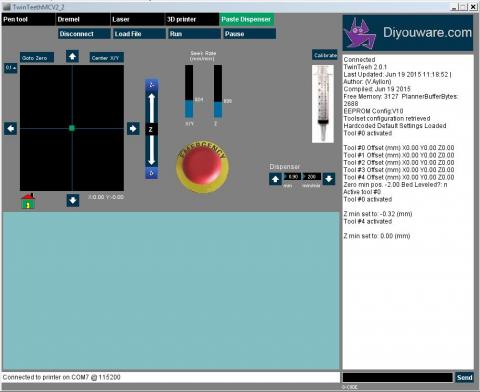Switch to the Pen tool tab
This screenshot has height=392, width=480.
coord(28,19)
